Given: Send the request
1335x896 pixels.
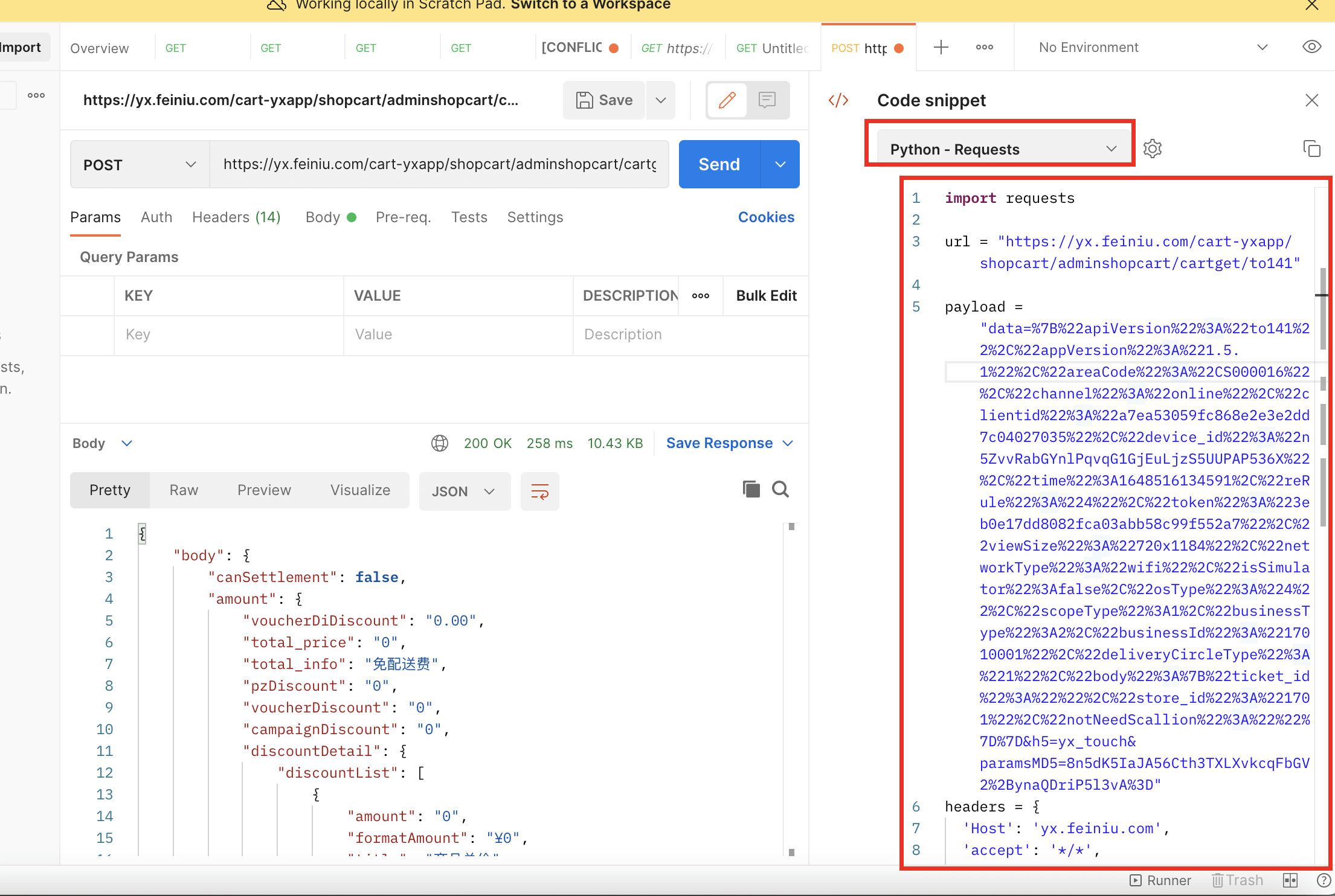Looking at the screenshot, I should pos(719,164).
